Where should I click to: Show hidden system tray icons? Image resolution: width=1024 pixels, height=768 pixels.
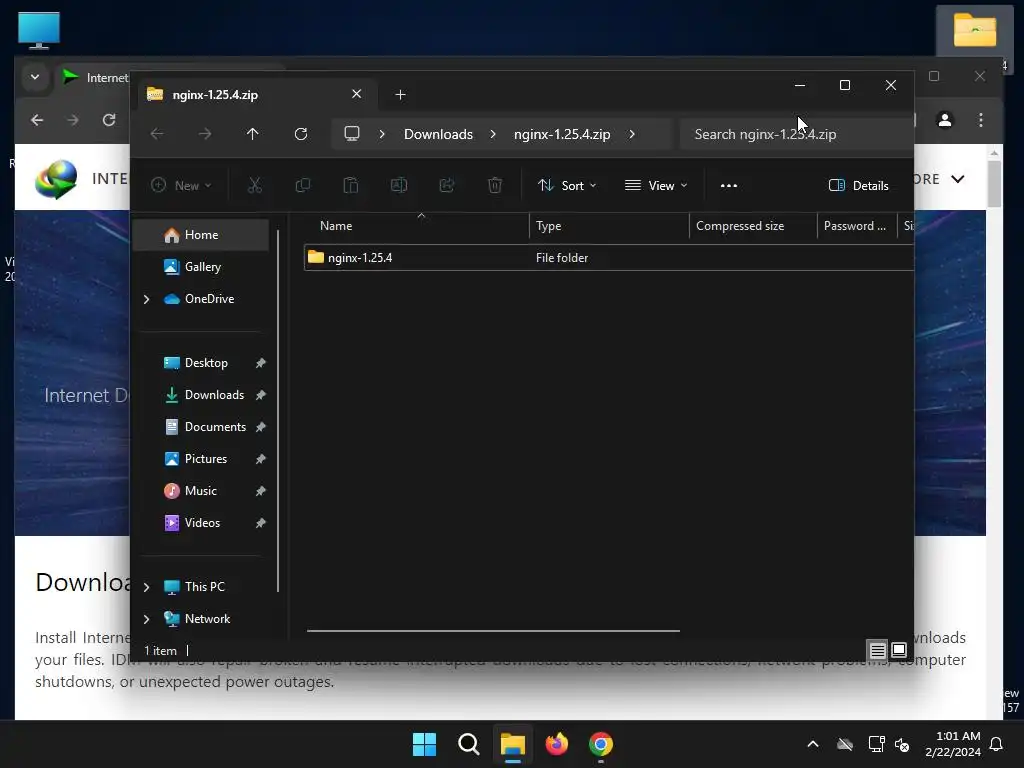[x=813, y=744]
